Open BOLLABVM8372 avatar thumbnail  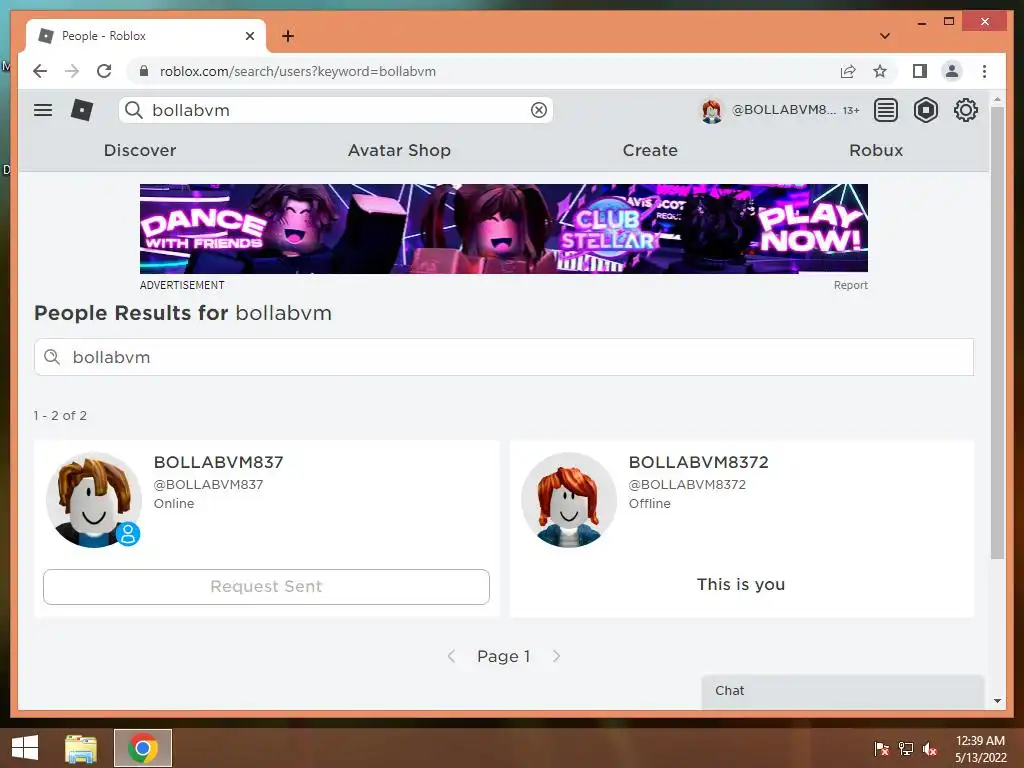[x=569, y=500]
